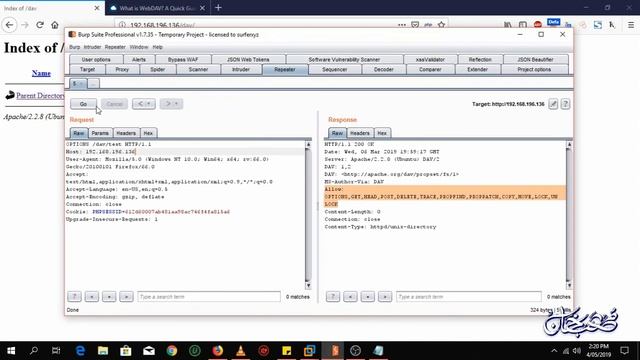Switch to the Bypass WAF tab
Image resolution: width=640 pixels, height=360 pixels.
183,60
